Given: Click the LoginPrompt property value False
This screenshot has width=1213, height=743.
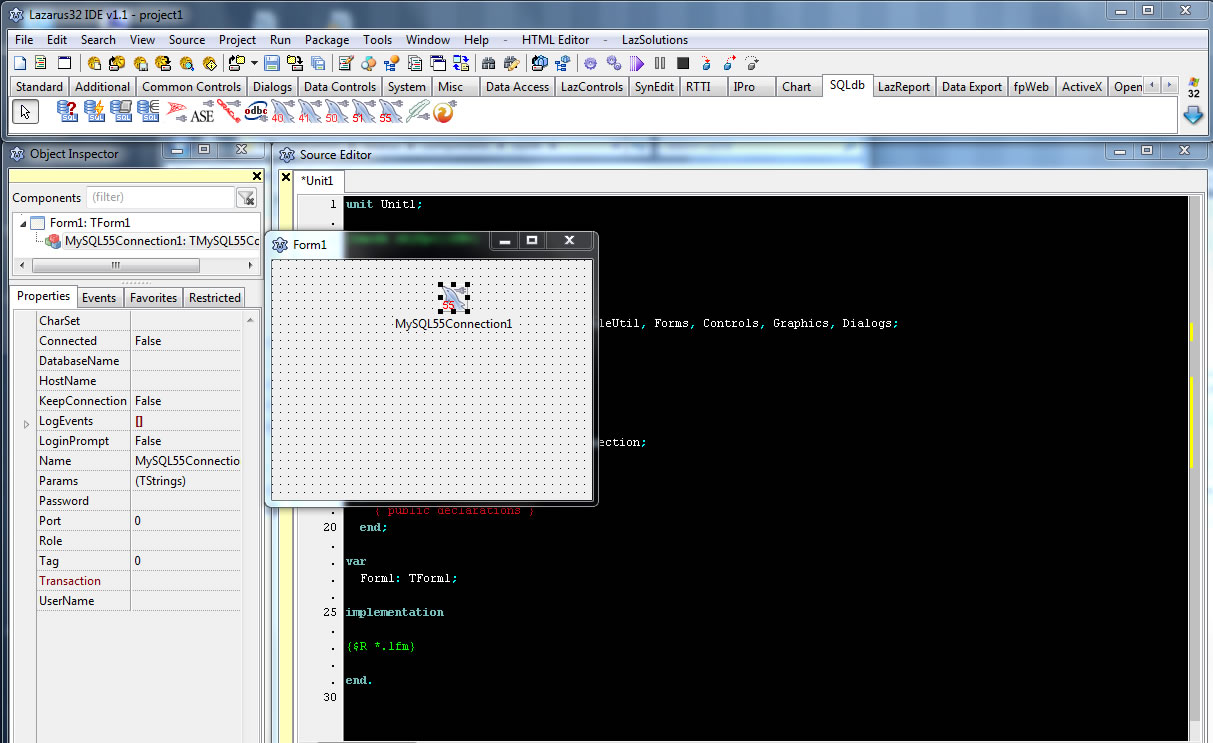Looking at the screenshot, I should (187, 441).
